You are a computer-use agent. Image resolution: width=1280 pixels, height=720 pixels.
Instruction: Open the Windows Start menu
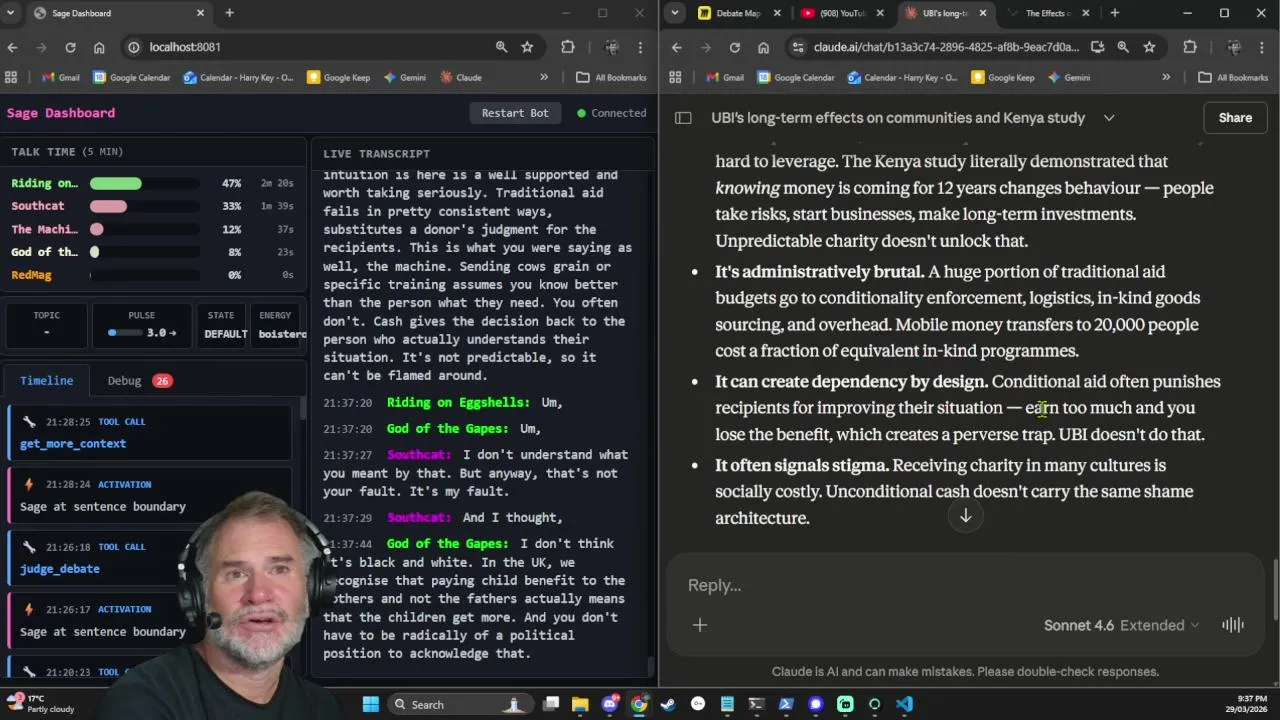pos(371,704)
